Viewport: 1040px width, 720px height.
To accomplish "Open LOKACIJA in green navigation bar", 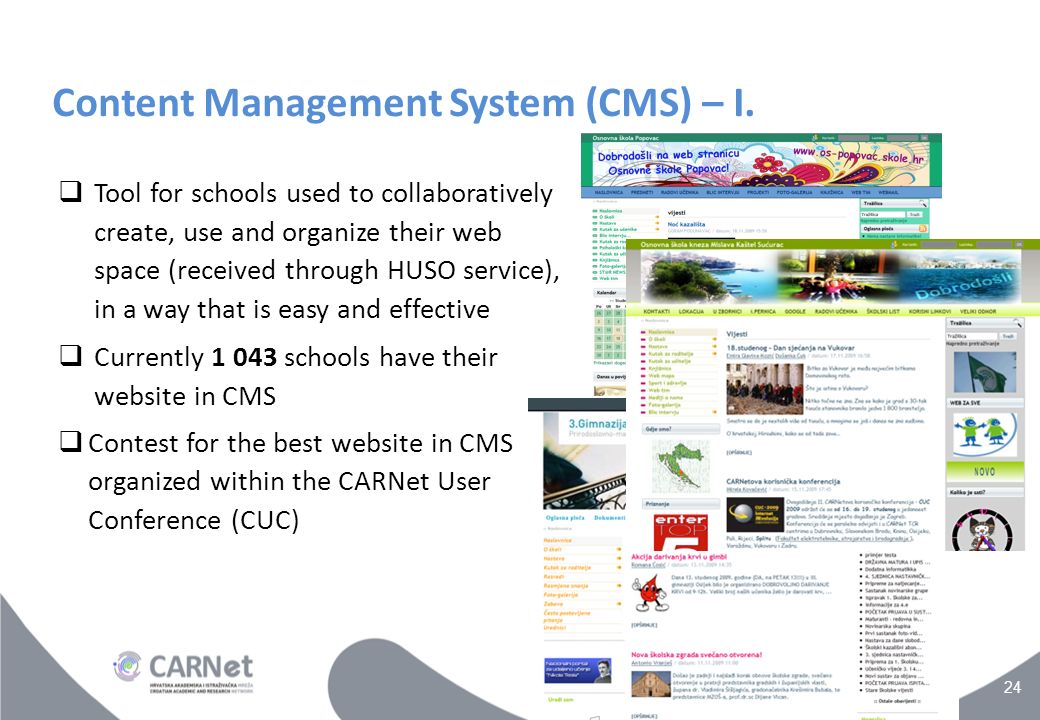I will 691,312.
